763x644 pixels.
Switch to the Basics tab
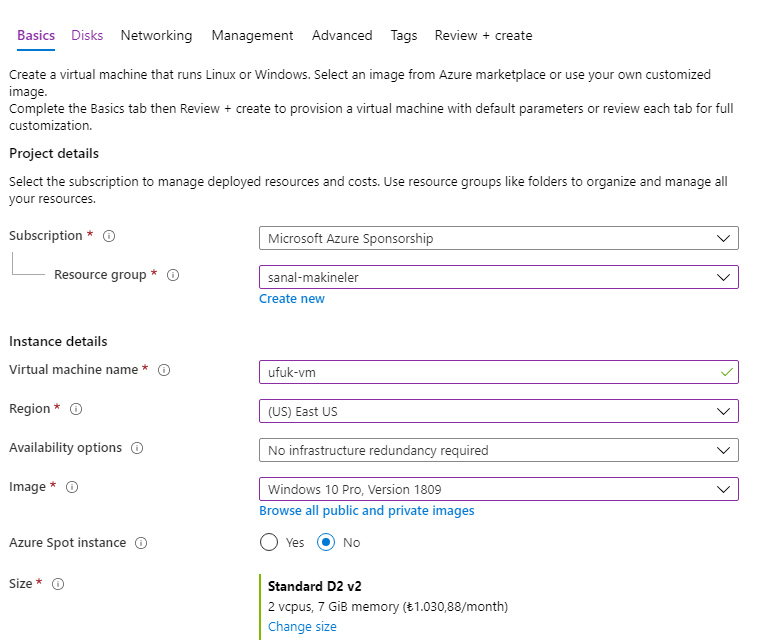pos(36,36)
